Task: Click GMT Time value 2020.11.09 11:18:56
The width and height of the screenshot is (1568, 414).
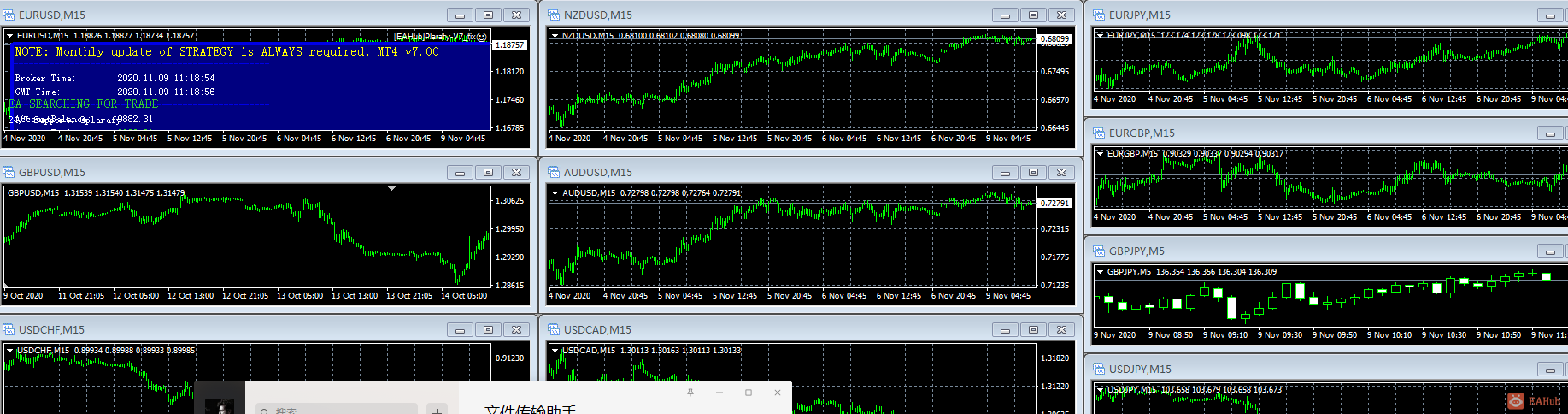Action: click(166, 92)
